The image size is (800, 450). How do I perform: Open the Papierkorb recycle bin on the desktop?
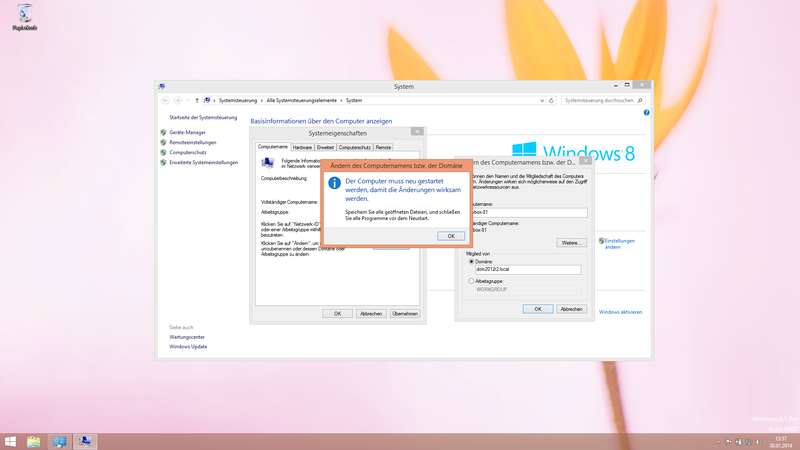tap(24, 17)
